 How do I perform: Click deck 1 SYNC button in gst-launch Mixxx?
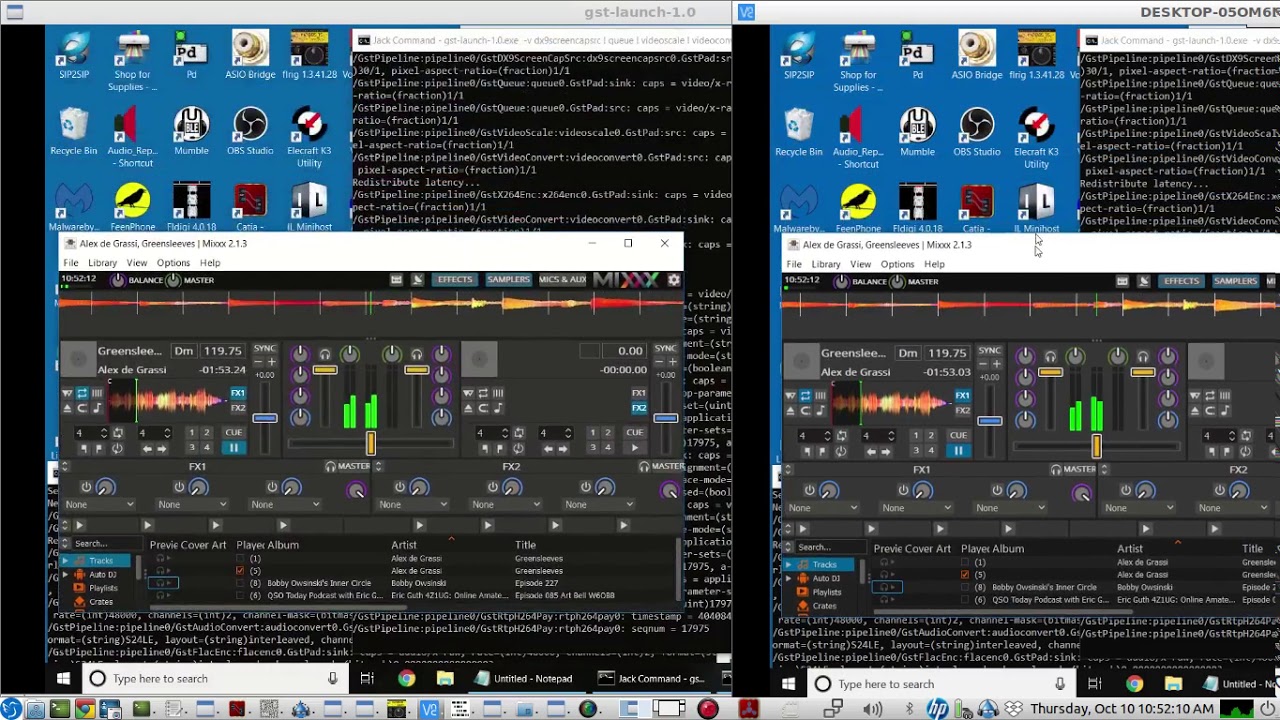[264, 348]
